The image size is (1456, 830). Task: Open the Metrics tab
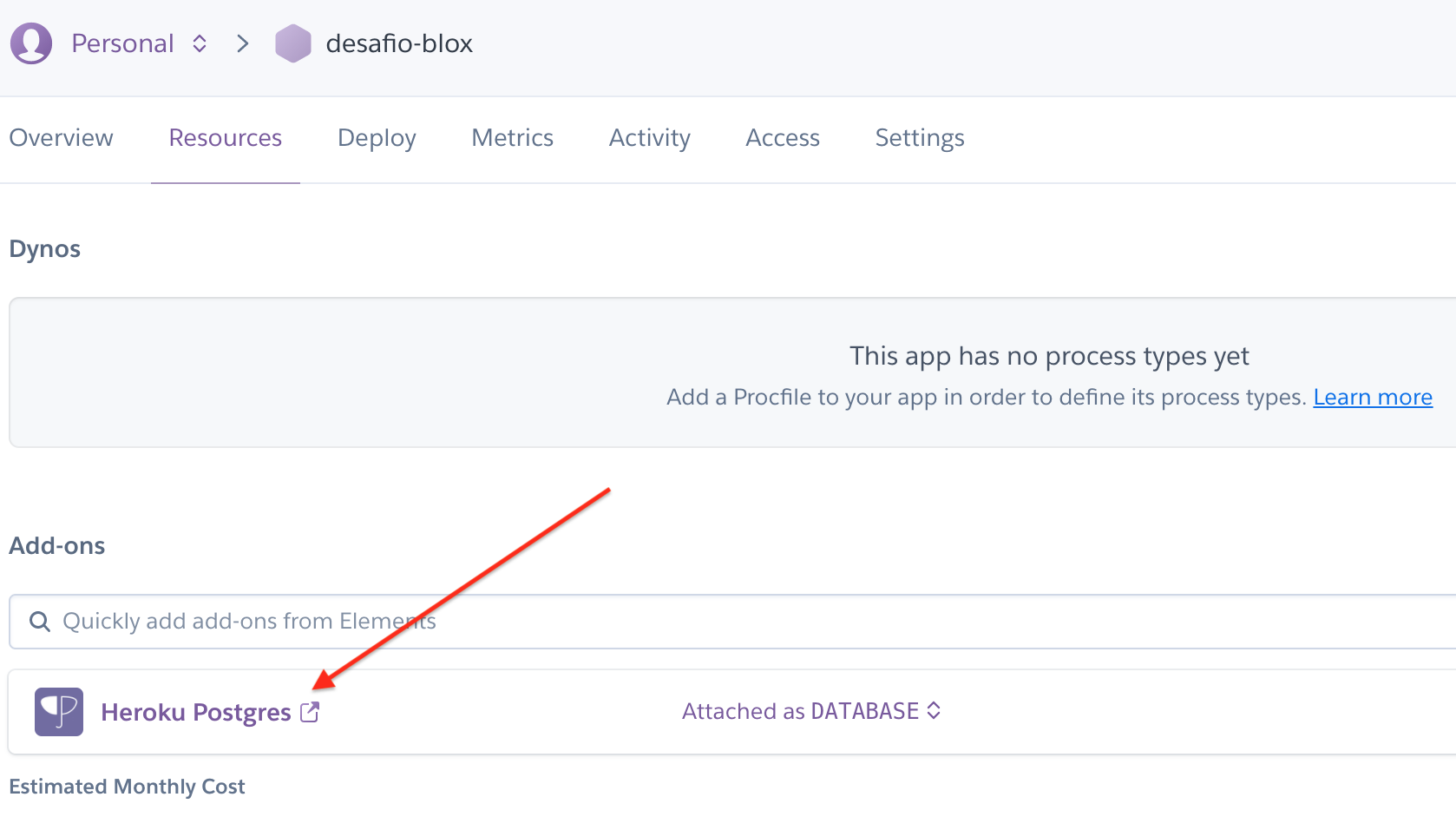(513, 138)
